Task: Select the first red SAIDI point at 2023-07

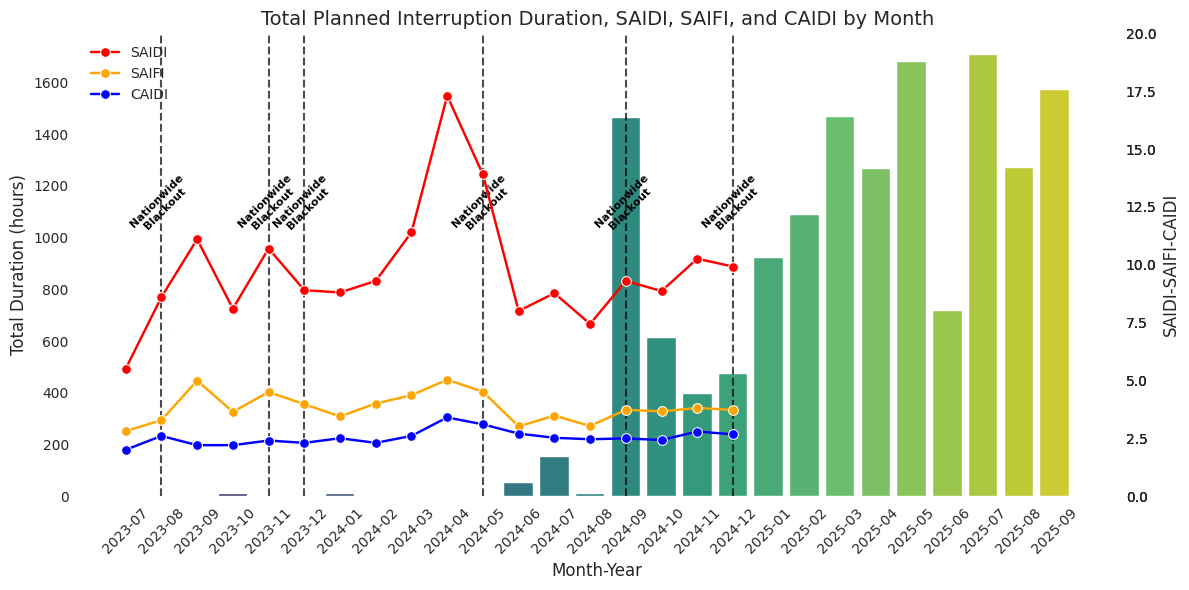Action: point(126,369)
